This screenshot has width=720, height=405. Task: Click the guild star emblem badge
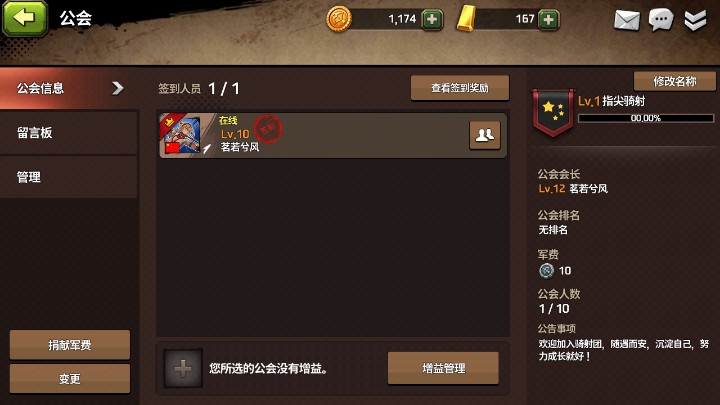553,112
